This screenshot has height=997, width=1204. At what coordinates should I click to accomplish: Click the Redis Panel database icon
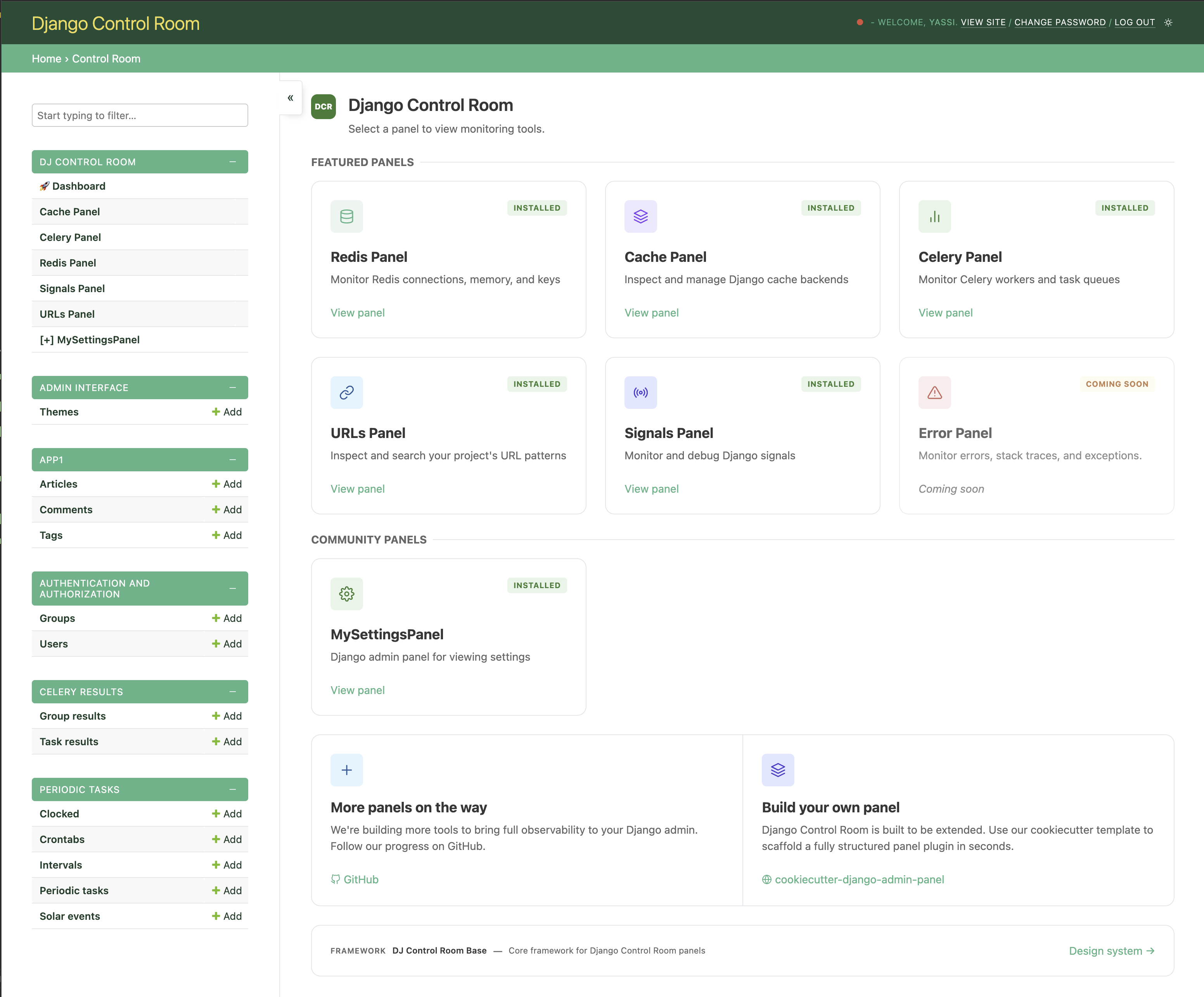(347, 217)
